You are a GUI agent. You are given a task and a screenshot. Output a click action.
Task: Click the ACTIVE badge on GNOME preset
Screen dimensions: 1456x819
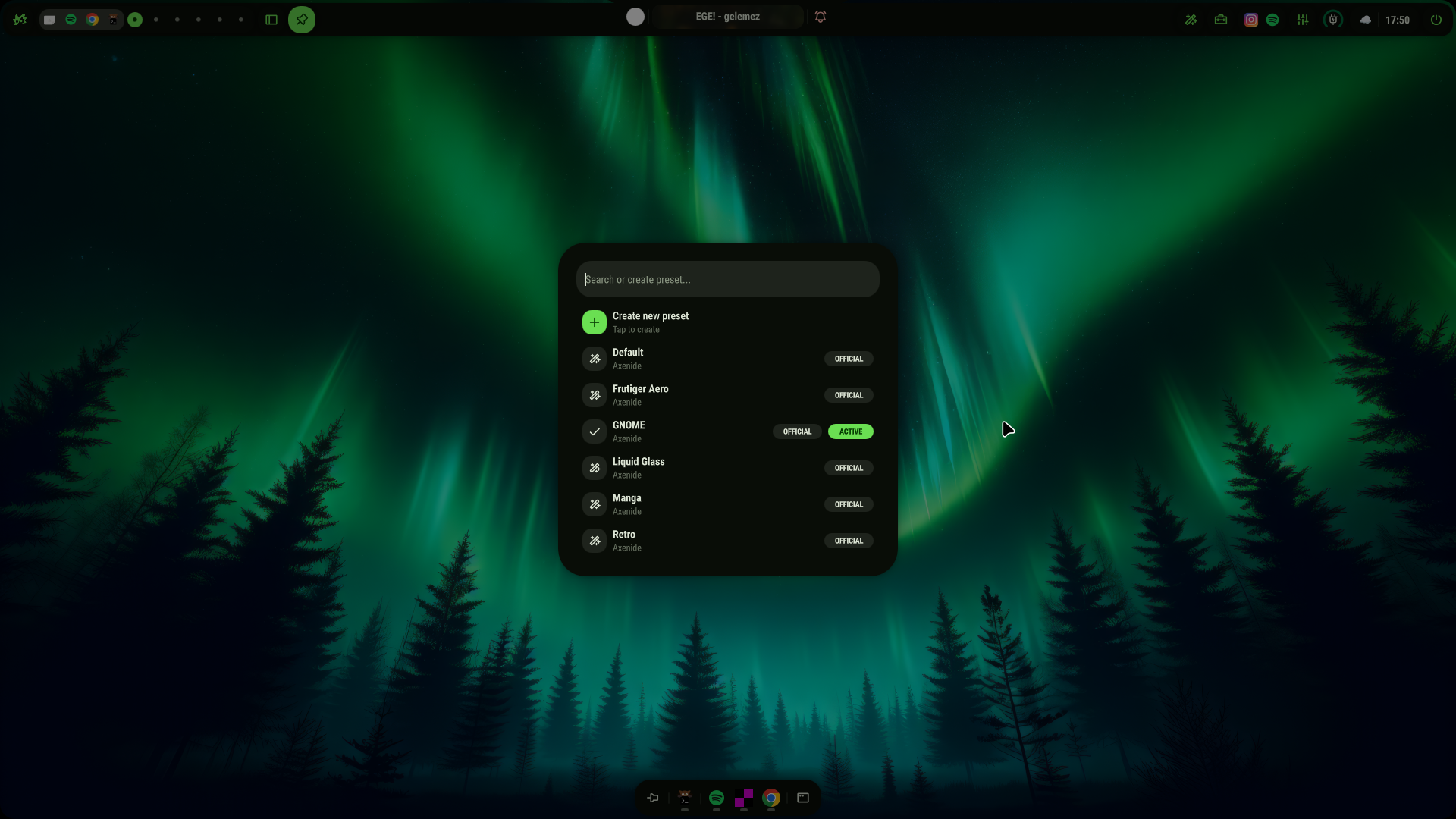850,431
